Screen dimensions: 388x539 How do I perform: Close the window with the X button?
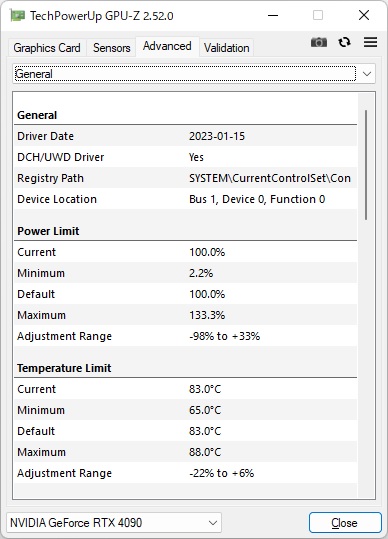(364, 15)
